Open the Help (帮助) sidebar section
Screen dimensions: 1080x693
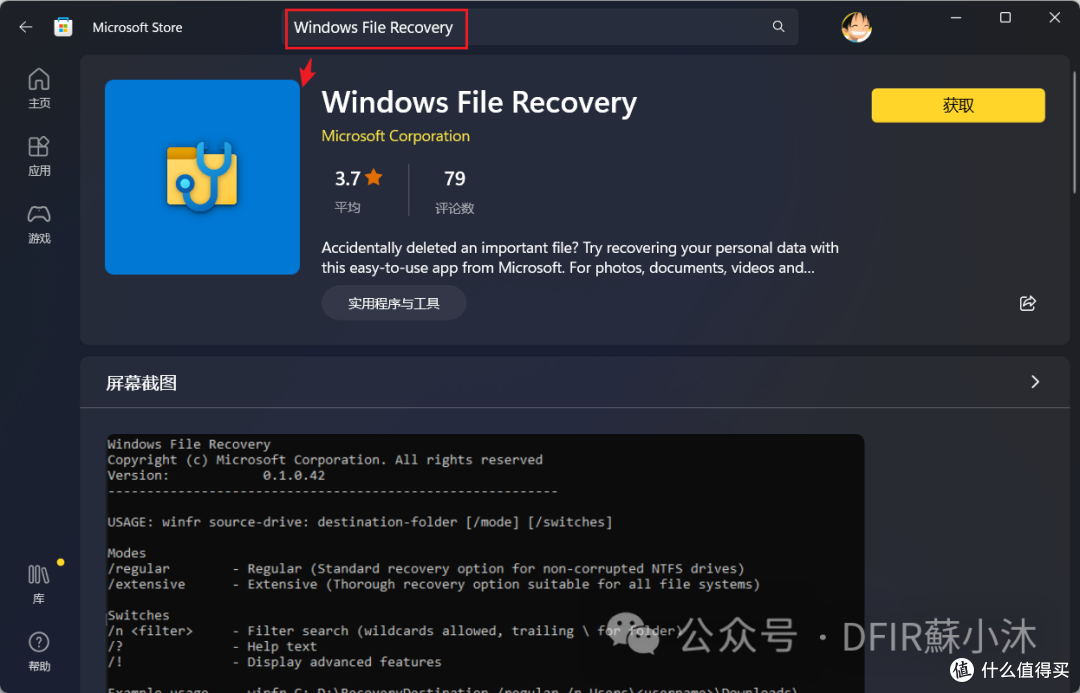[39, 652]
